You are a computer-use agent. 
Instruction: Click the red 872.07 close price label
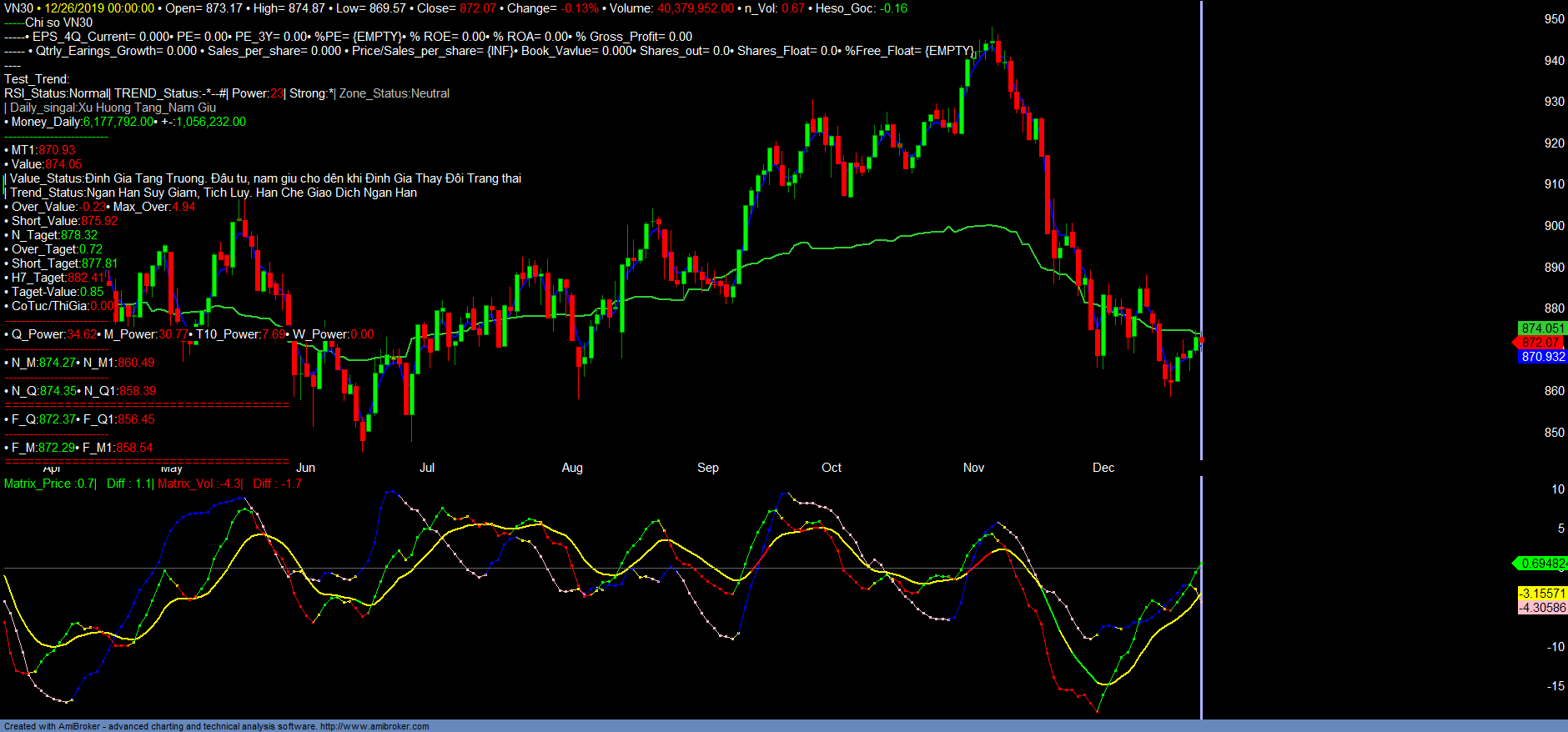coord(1540,343)
